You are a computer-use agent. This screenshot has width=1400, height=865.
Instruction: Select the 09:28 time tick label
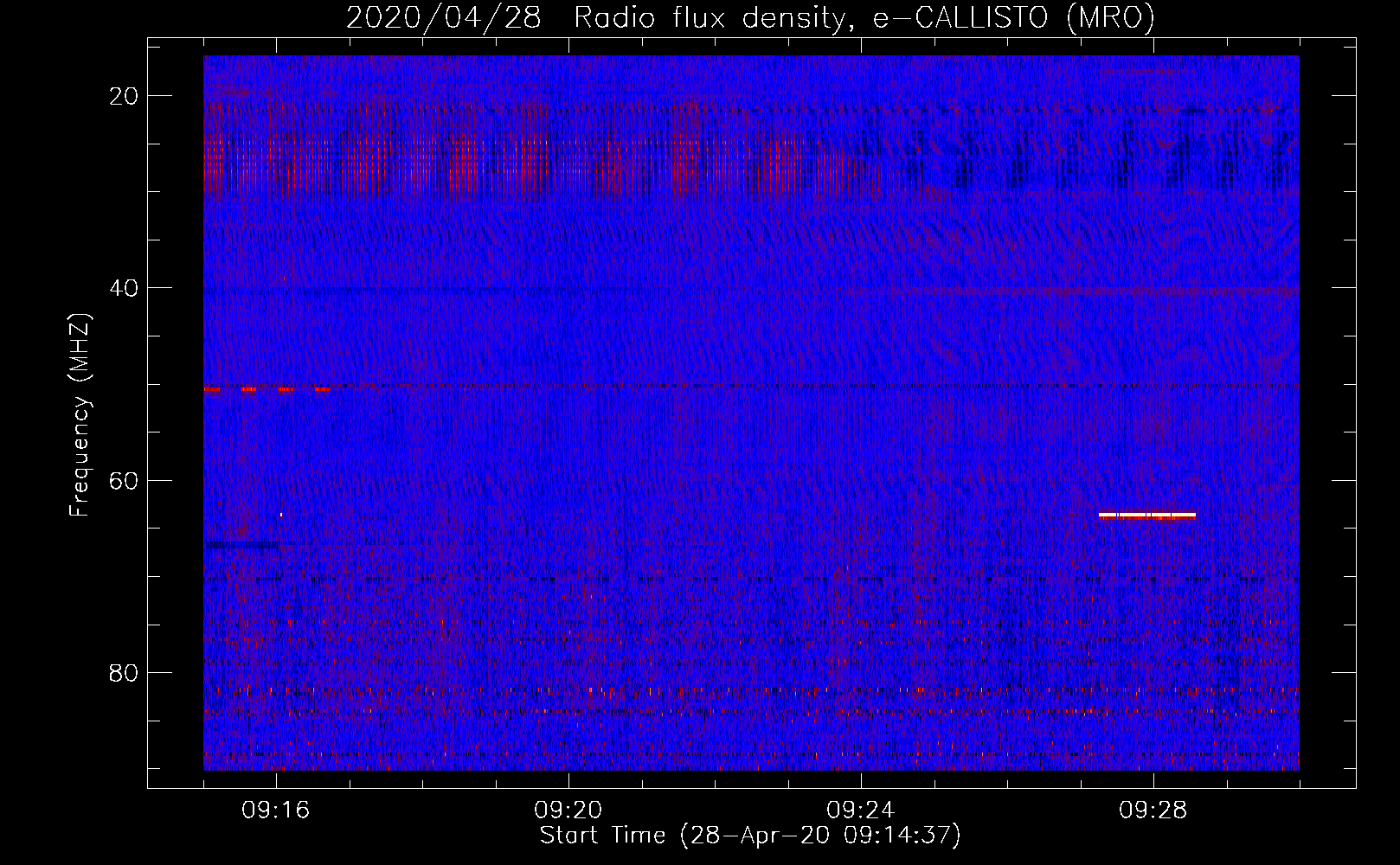point(1153,811)
